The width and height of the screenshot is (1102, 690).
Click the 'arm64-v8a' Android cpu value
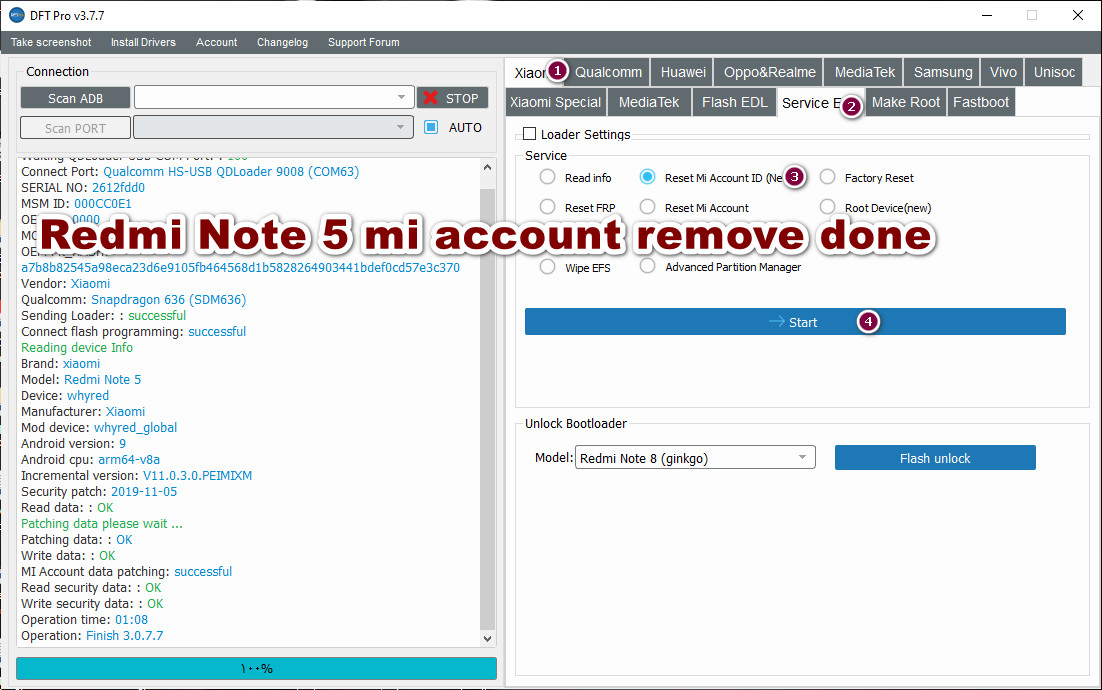click(x=129, y=460)
